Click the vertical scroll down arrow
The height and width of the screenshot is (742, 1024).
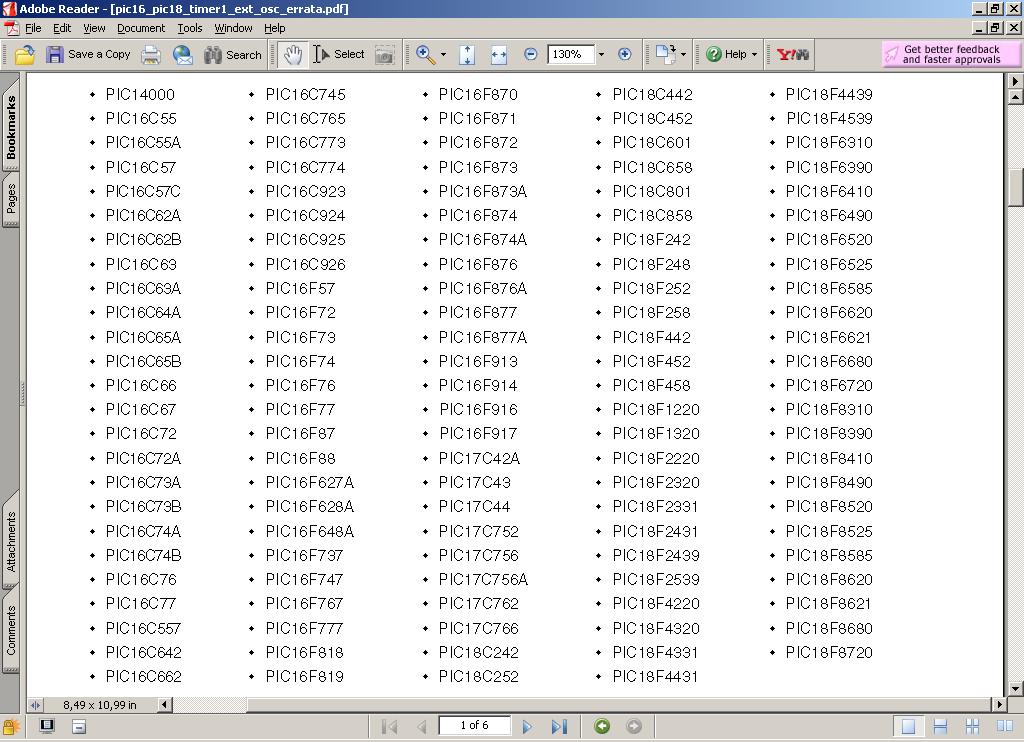point(1015,688)
